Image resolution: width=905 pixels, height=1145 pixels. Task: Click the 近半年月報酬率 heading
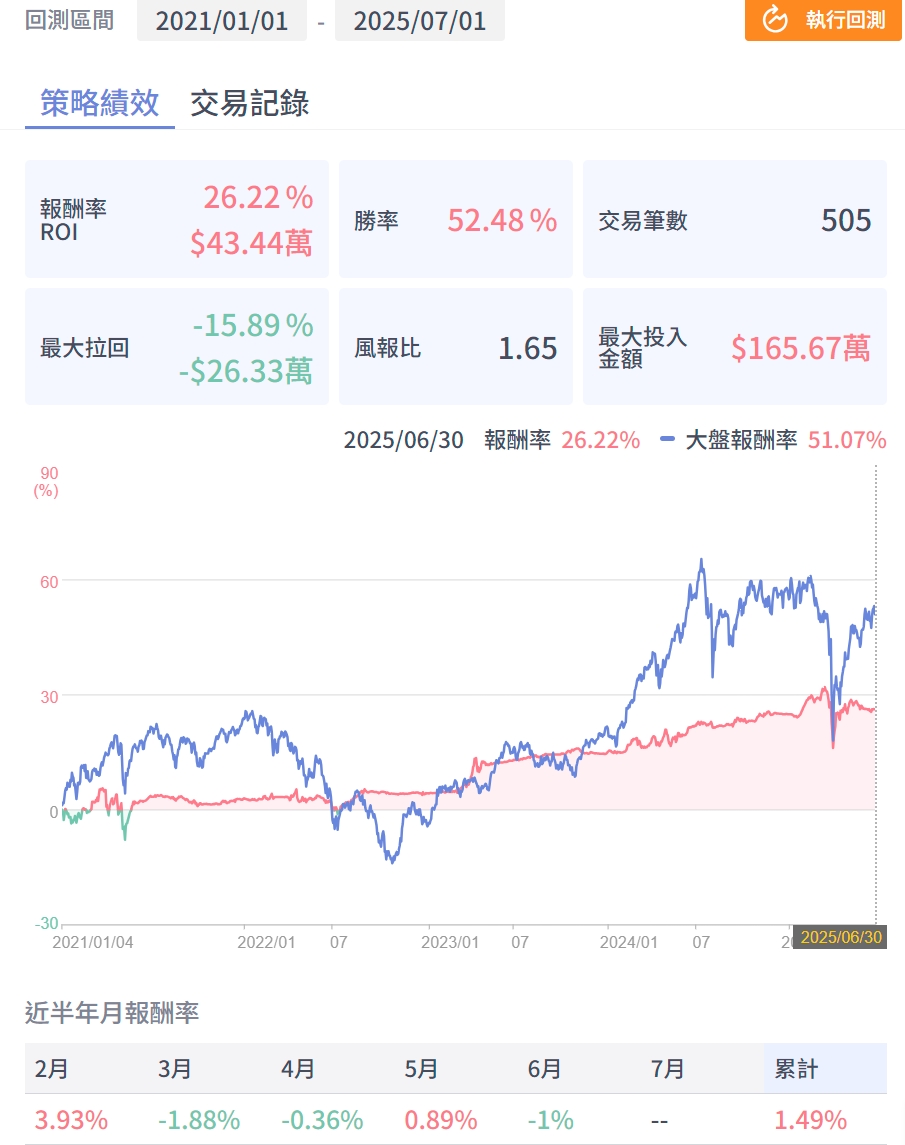tap(112, 1013)
